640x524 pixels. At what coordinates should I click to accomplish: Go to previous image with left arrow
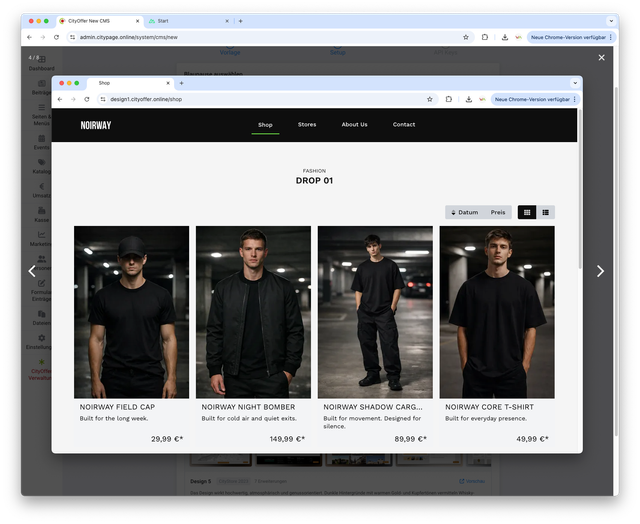pyautogui.click(x=32, y=271)
